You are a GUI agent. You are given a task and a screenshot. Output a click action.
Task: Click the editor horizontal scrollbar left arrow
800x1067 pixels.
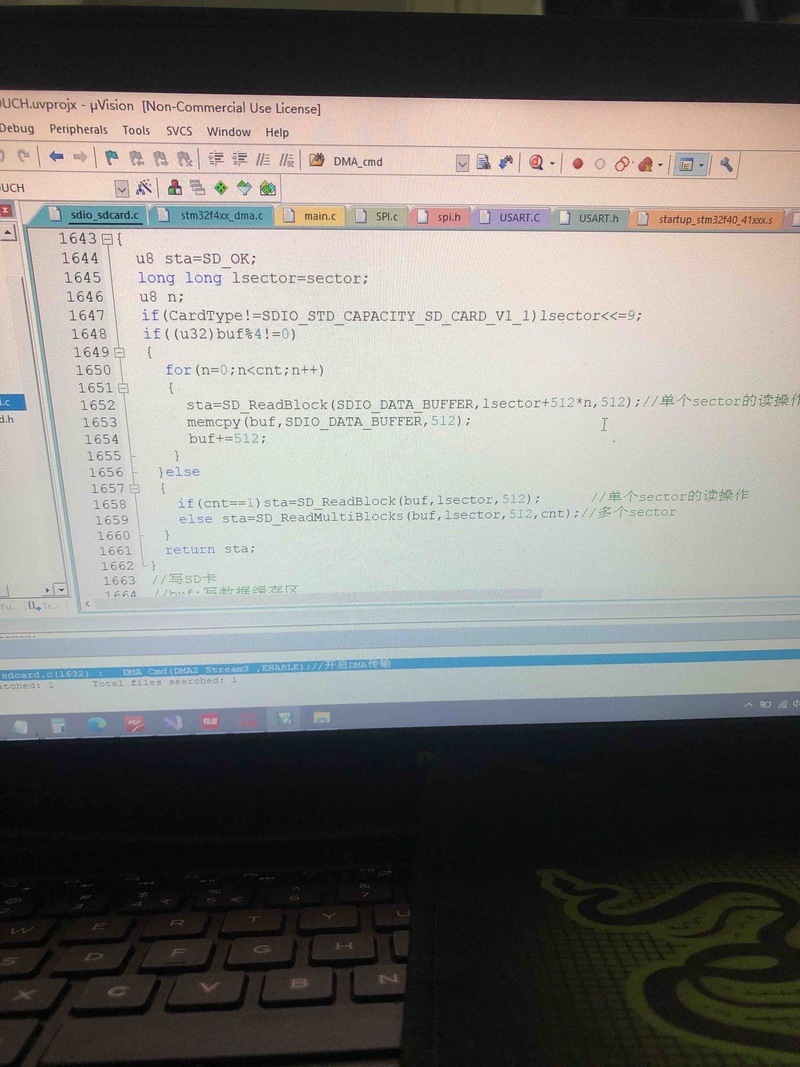tap(87, 604)
